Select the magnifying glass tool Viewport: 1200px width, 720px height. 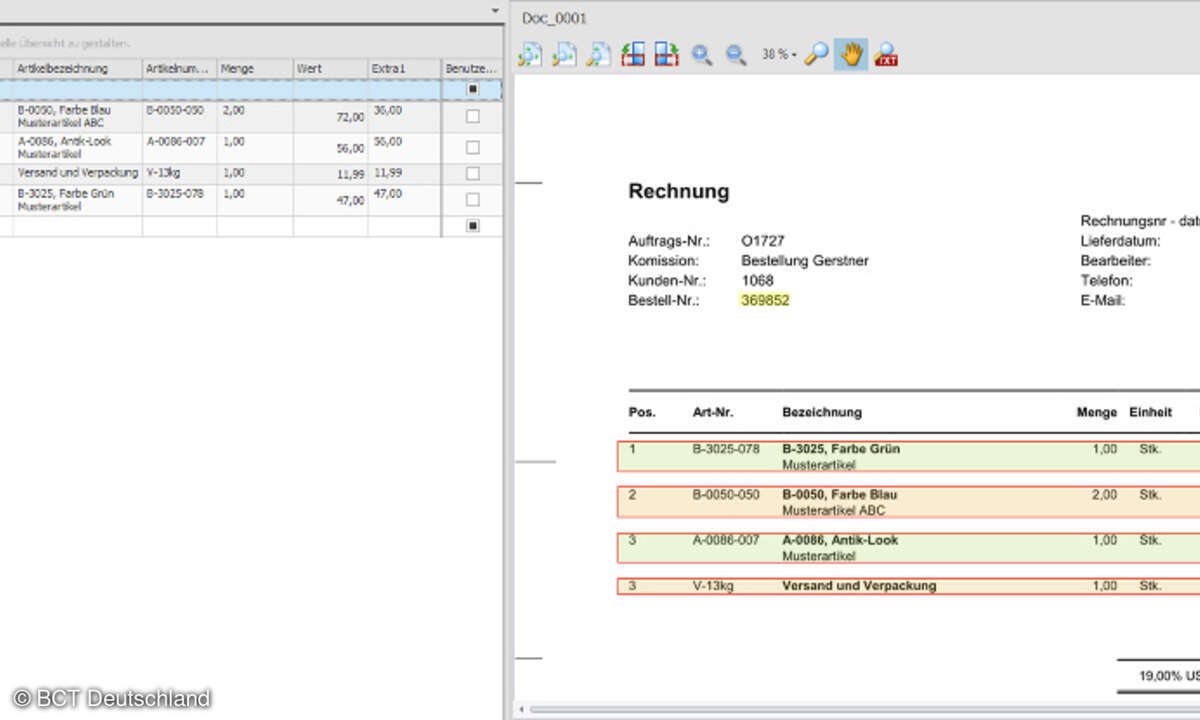coord(817,55)
